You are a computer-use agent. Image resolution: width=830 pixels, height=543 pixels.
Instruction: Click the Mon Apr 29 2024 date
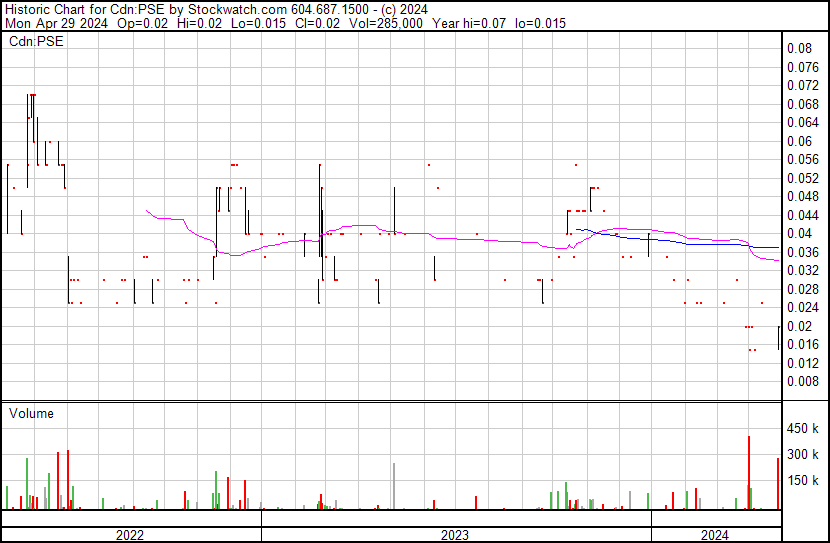click(x=56, y=23)
